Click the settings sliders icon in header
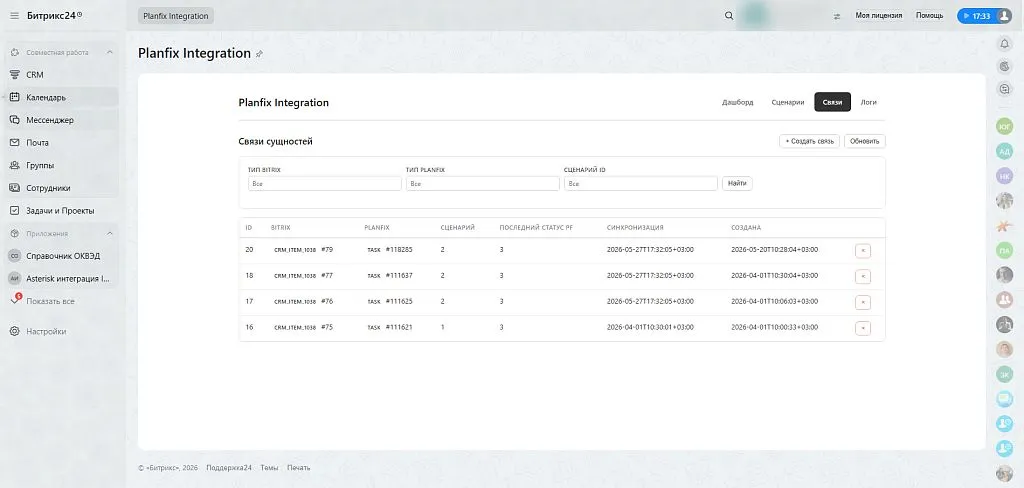 click(837, 16)
